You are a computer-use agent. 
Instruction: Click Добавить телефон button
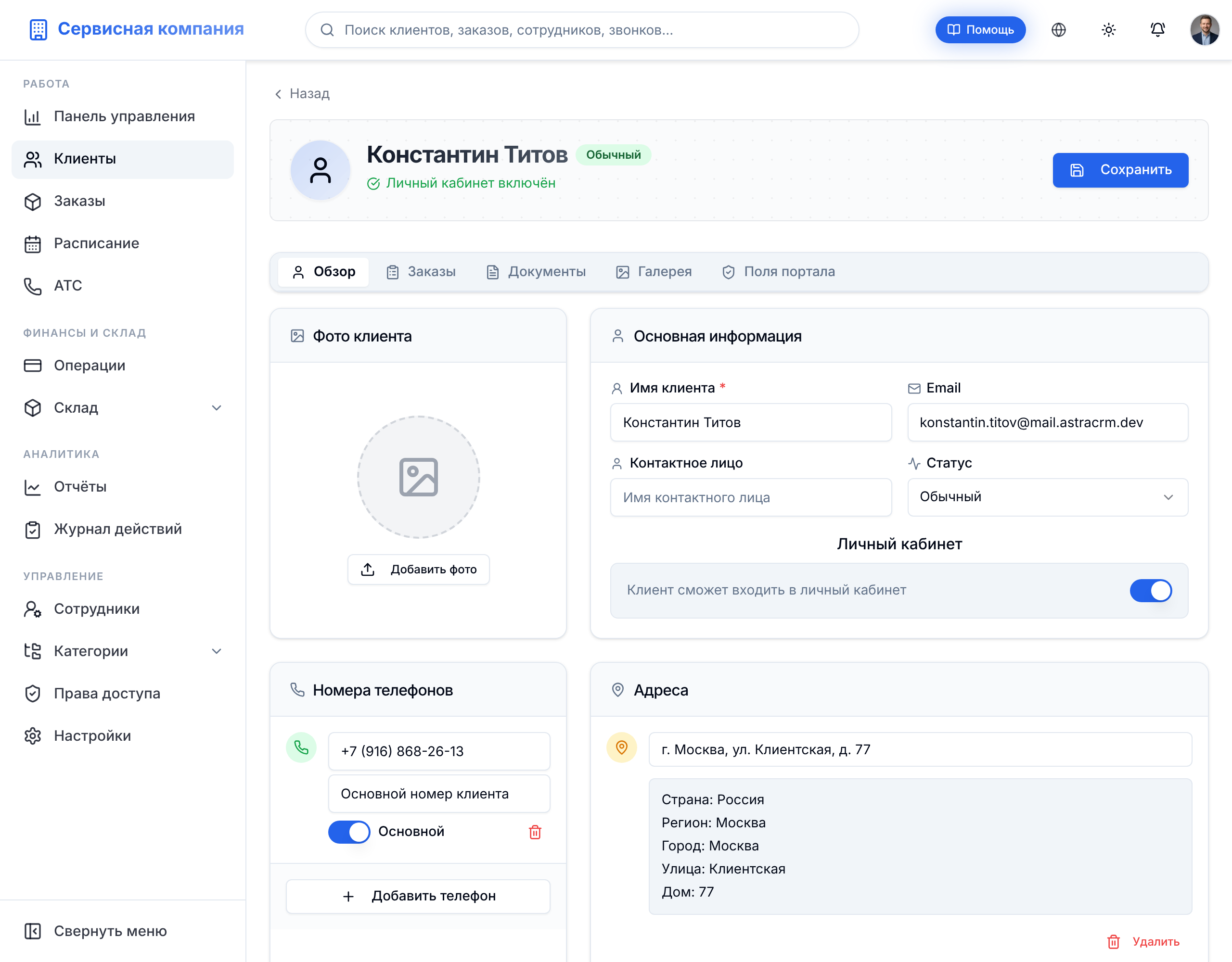419,897
